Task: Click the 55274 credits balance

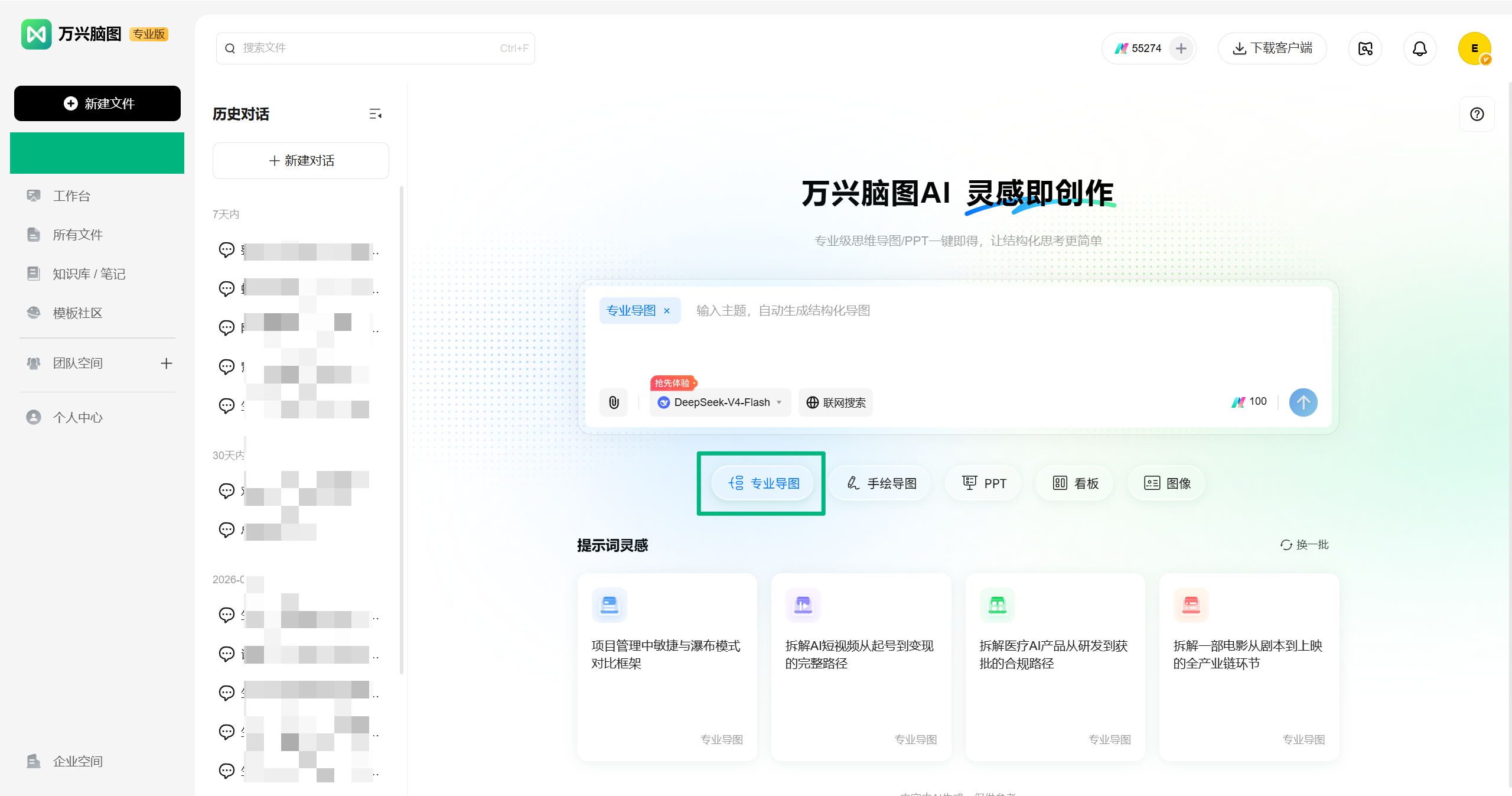Action: click(x=1139, y=48)
